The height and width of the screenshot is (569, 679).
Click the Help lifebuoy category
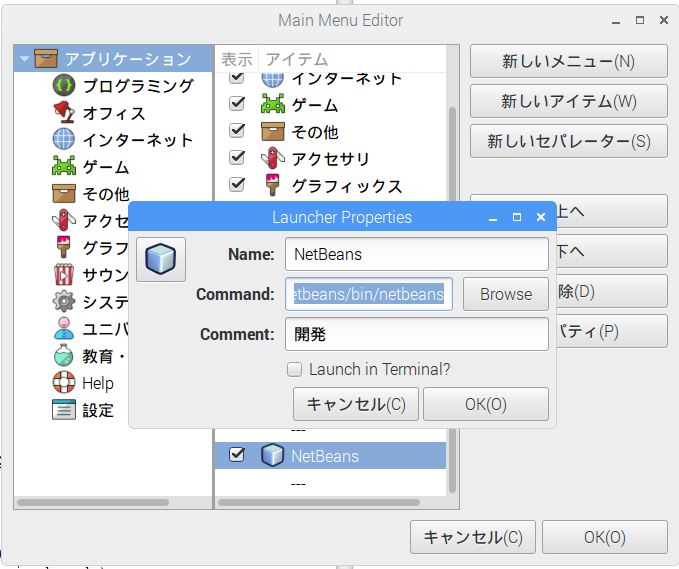pos(97,383)
